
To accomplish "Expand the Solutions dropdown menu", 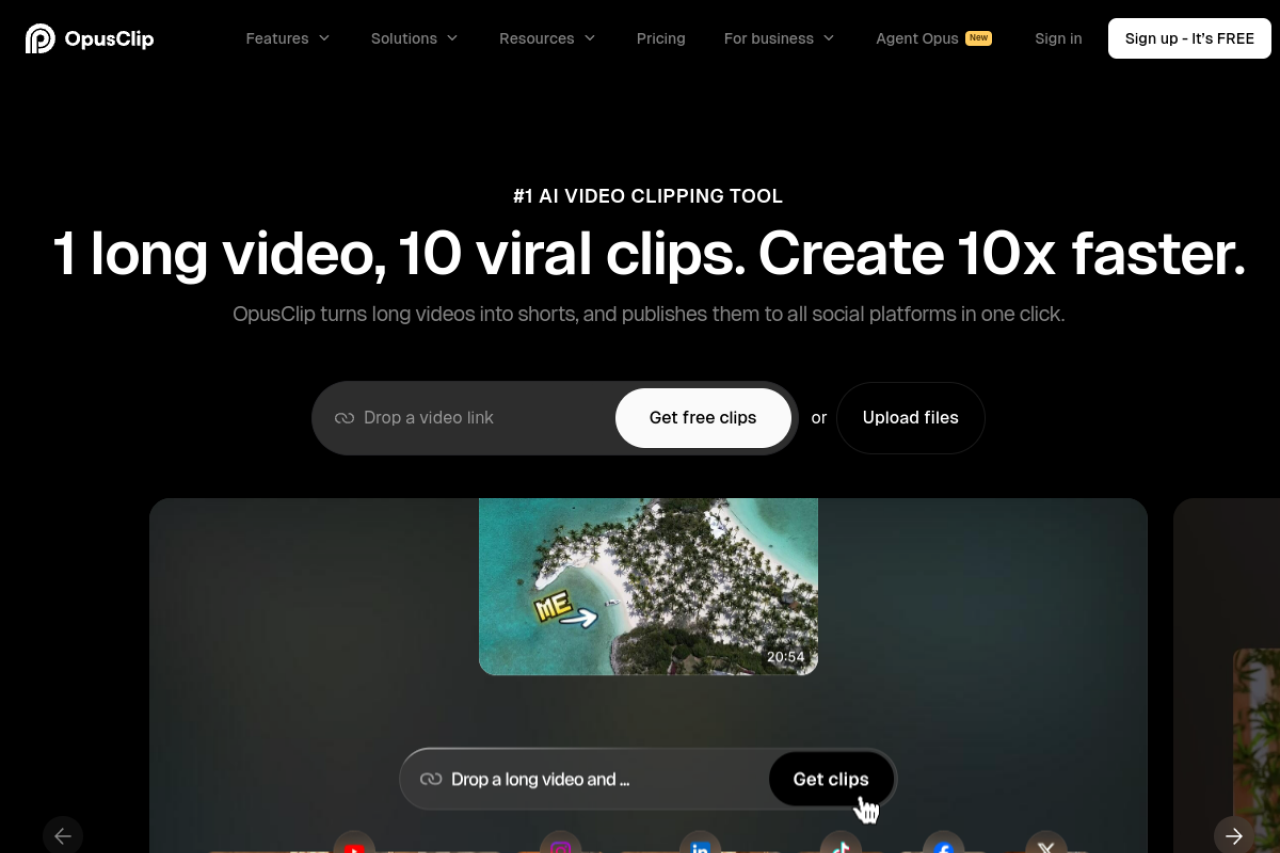I will (414, 38).
